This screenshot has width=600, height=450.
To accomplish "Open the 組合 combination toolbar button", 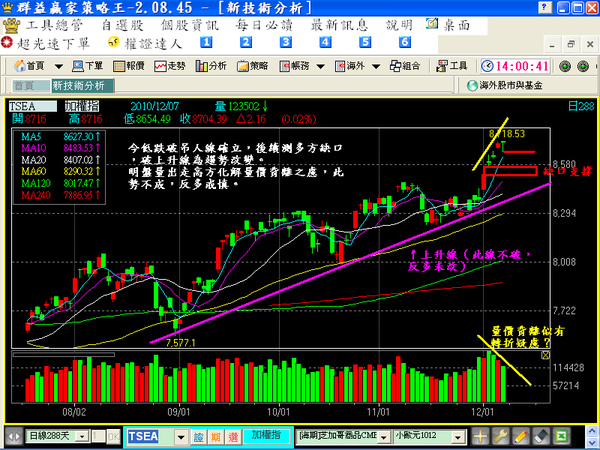I will click(405, 66).
